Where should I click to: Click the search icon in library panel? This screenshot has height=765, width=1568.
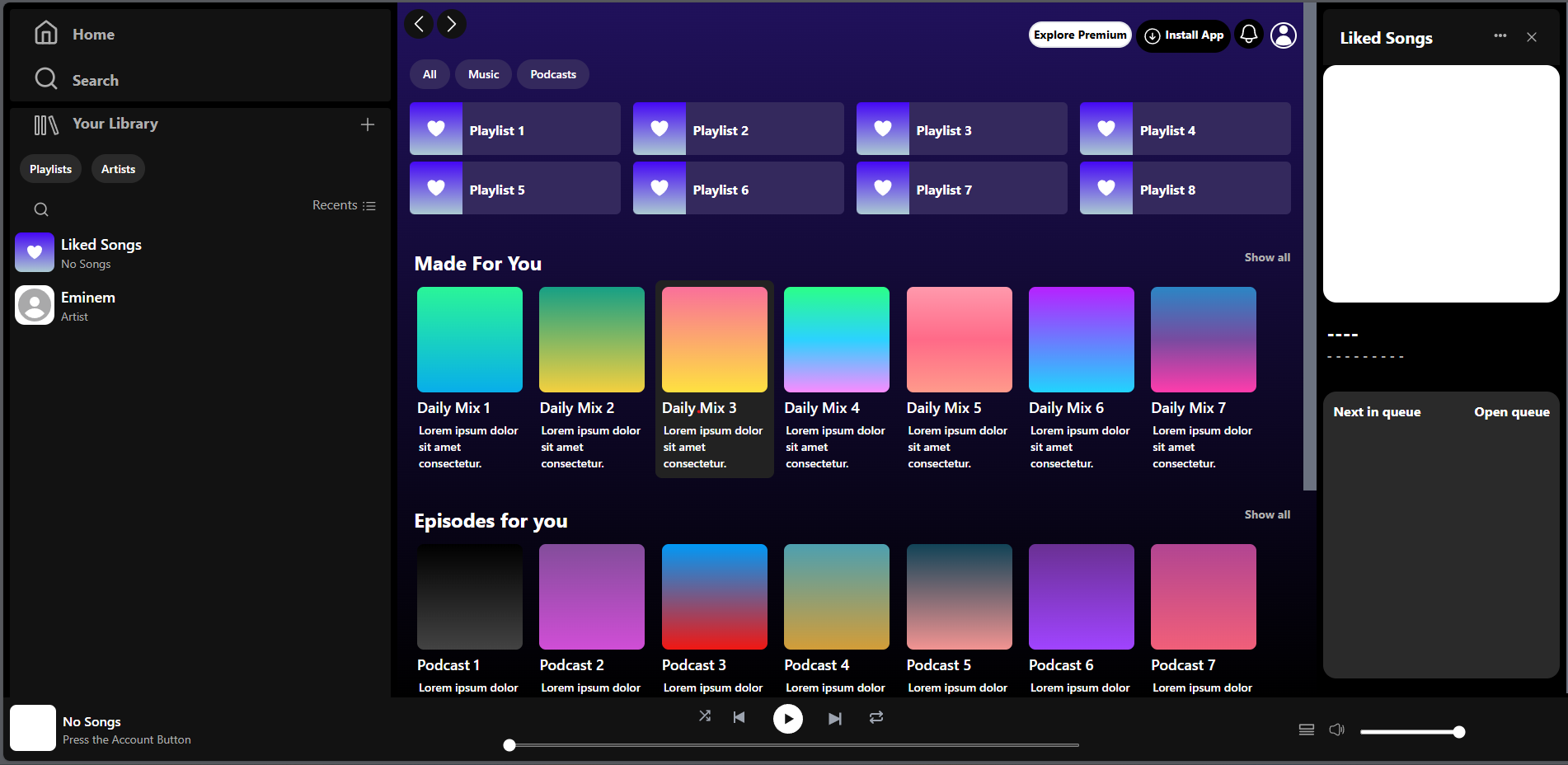pyautogui.click(x=41, y=209)
